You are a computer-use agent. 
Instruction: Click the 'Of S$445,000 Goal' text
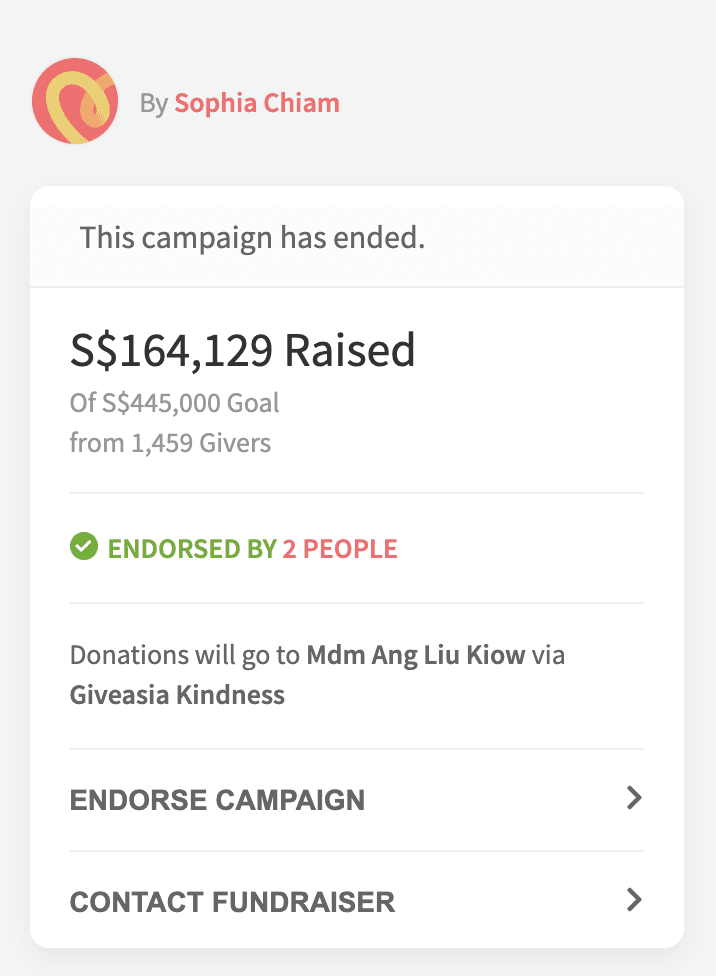click(174, 404)
